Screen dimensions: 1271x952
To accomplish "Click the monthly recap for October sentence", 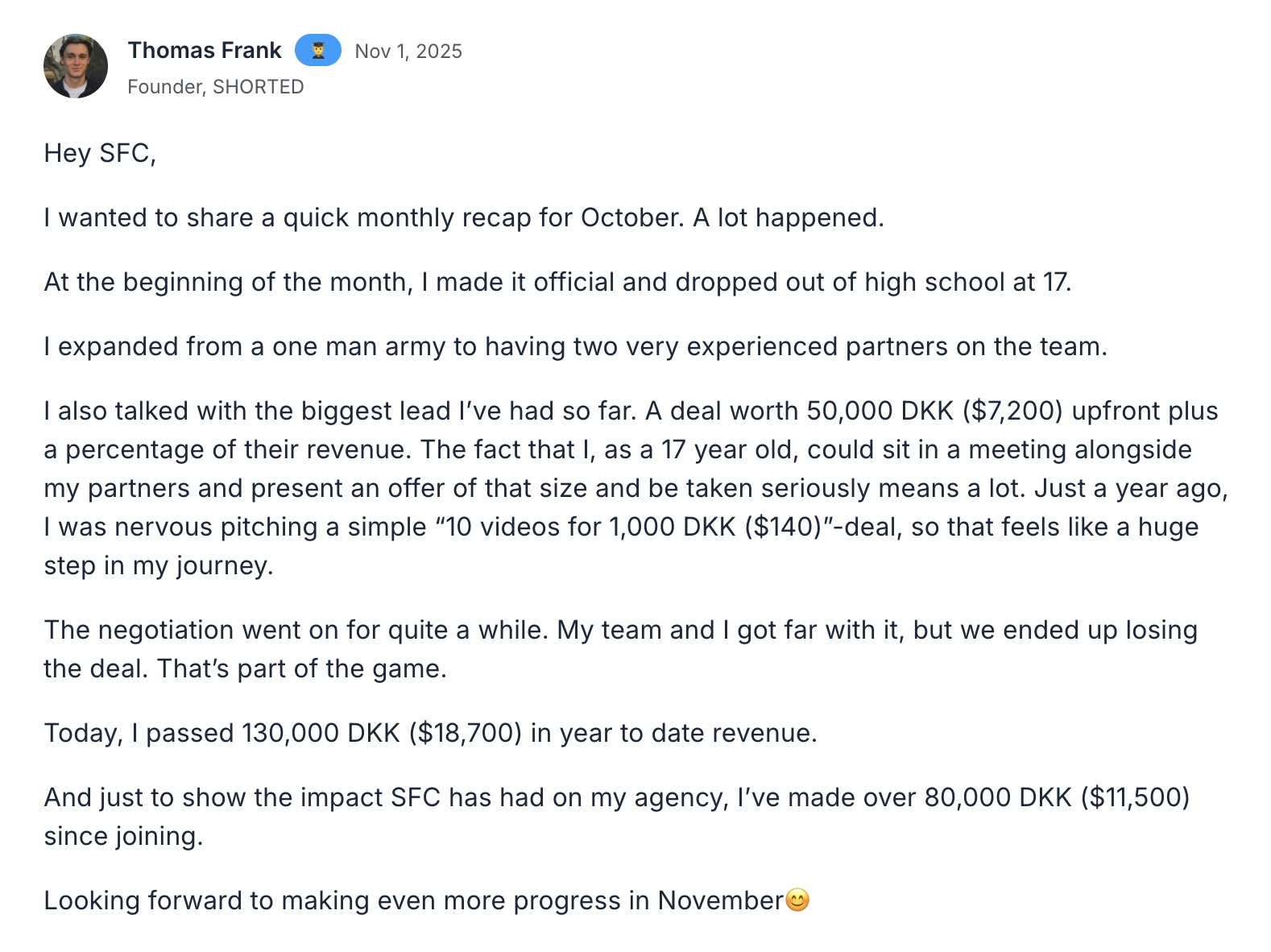I will [x=463, y=217].
